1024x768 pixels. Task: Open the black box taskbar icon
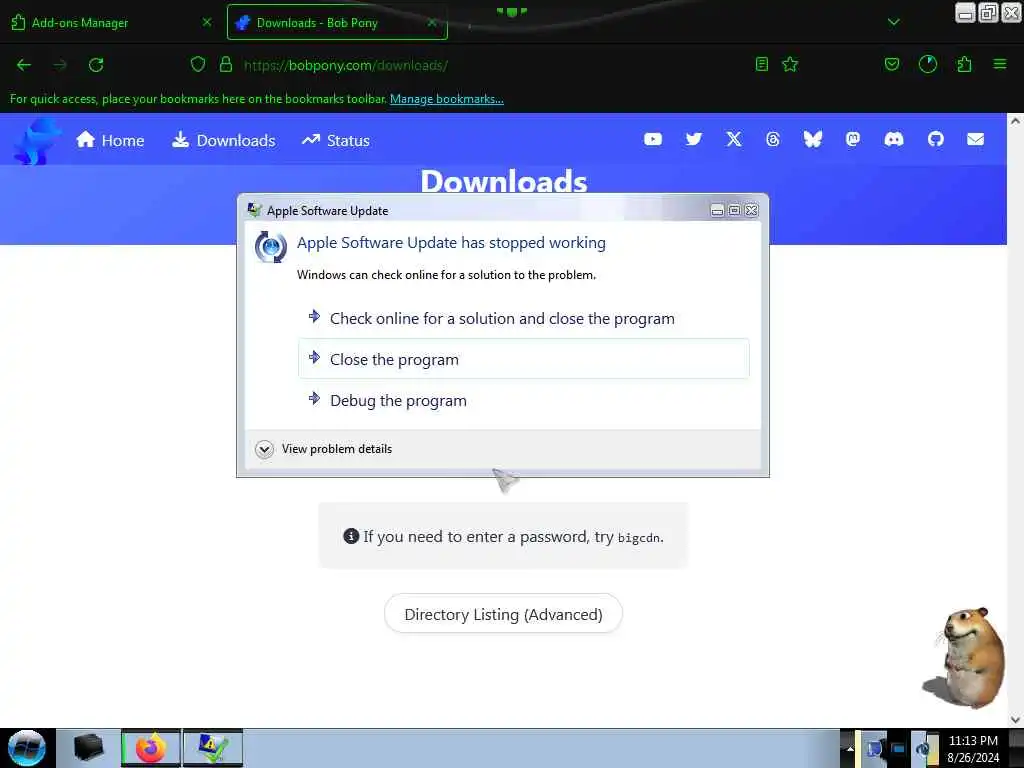89,748
